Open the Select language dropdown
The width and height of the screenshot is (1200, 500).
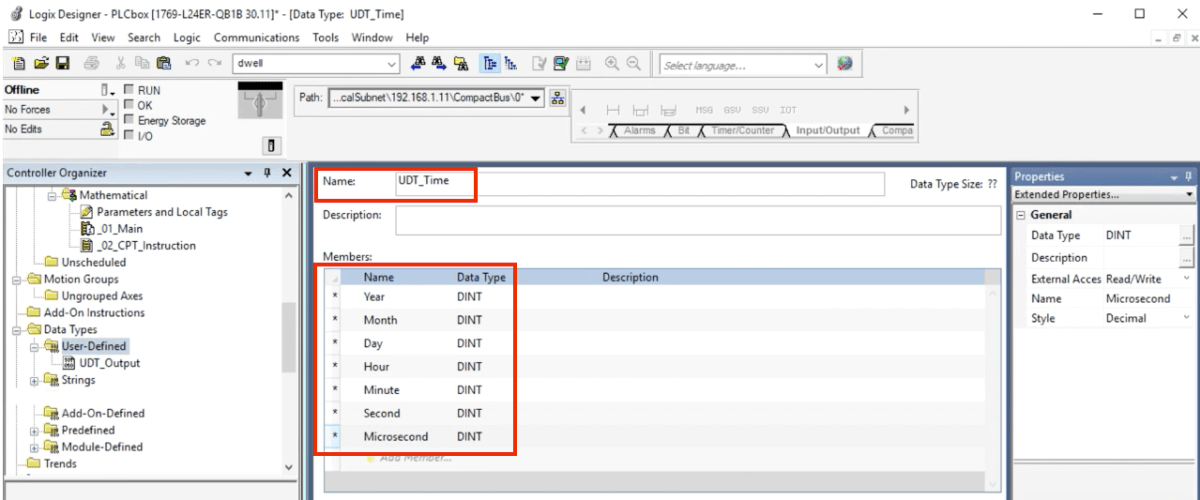coord(819,65)
